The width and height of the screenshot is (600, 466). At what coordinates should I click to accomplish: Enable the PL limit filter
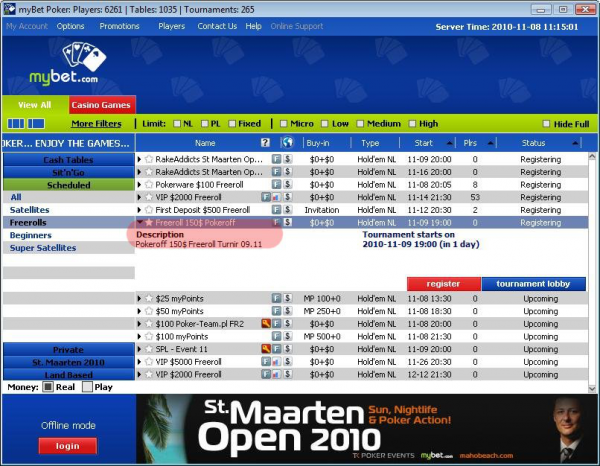[x=205, y=124]
